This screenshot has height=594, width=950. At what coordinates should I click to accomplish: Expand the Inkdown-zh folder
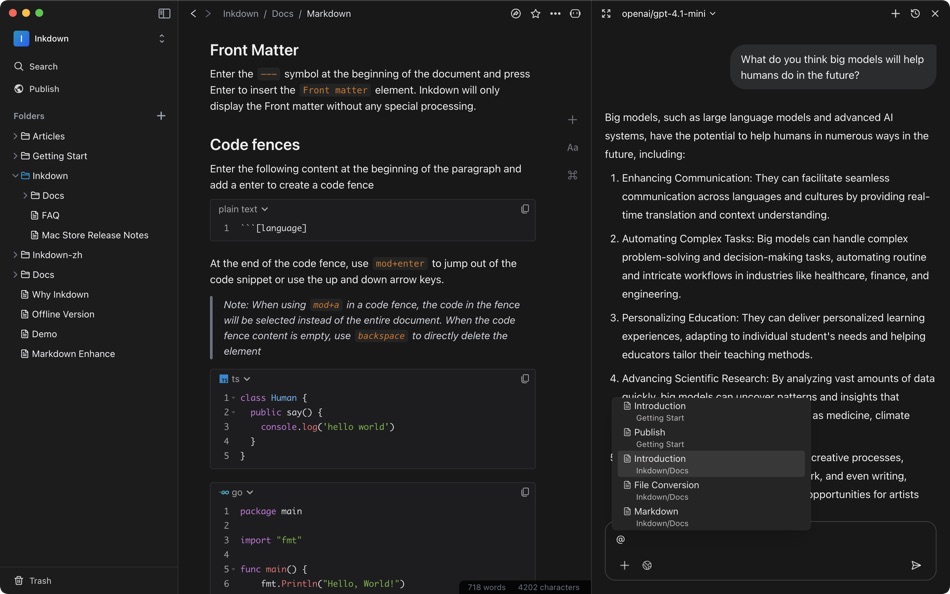click(x=15, y=255)
